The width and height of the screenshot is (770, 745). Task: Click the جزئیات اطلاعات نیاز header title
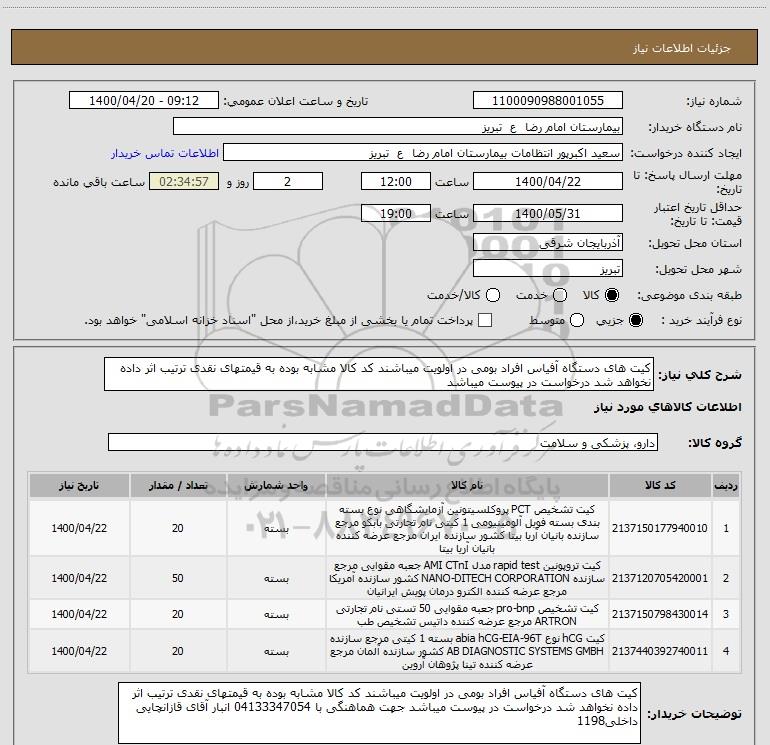(682, 48)
